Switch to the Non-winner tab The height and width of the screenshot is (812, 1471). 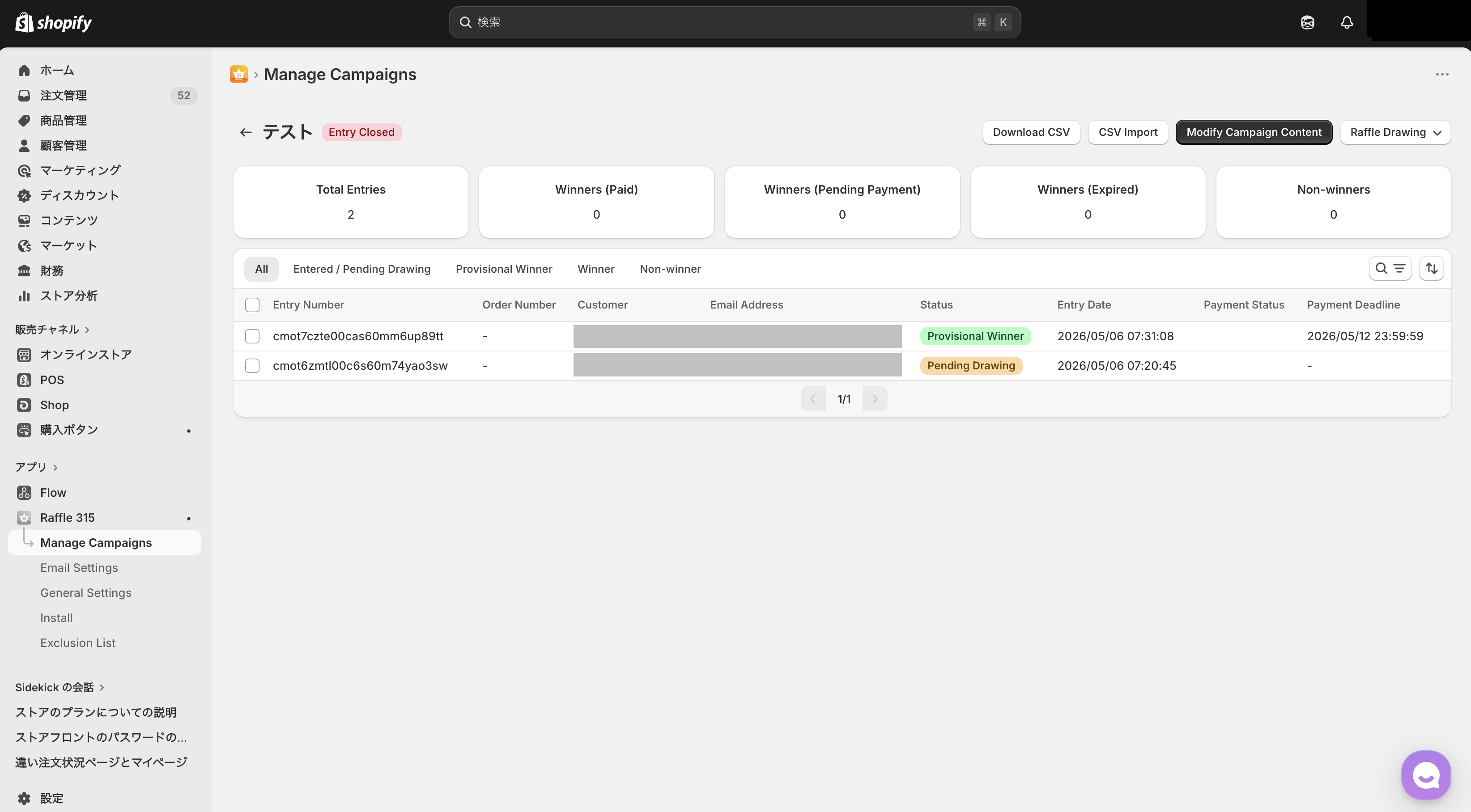670,269
